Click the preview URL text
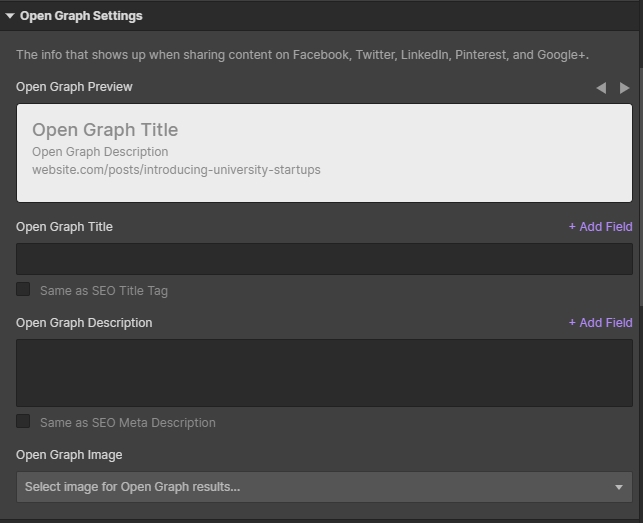 176,170
